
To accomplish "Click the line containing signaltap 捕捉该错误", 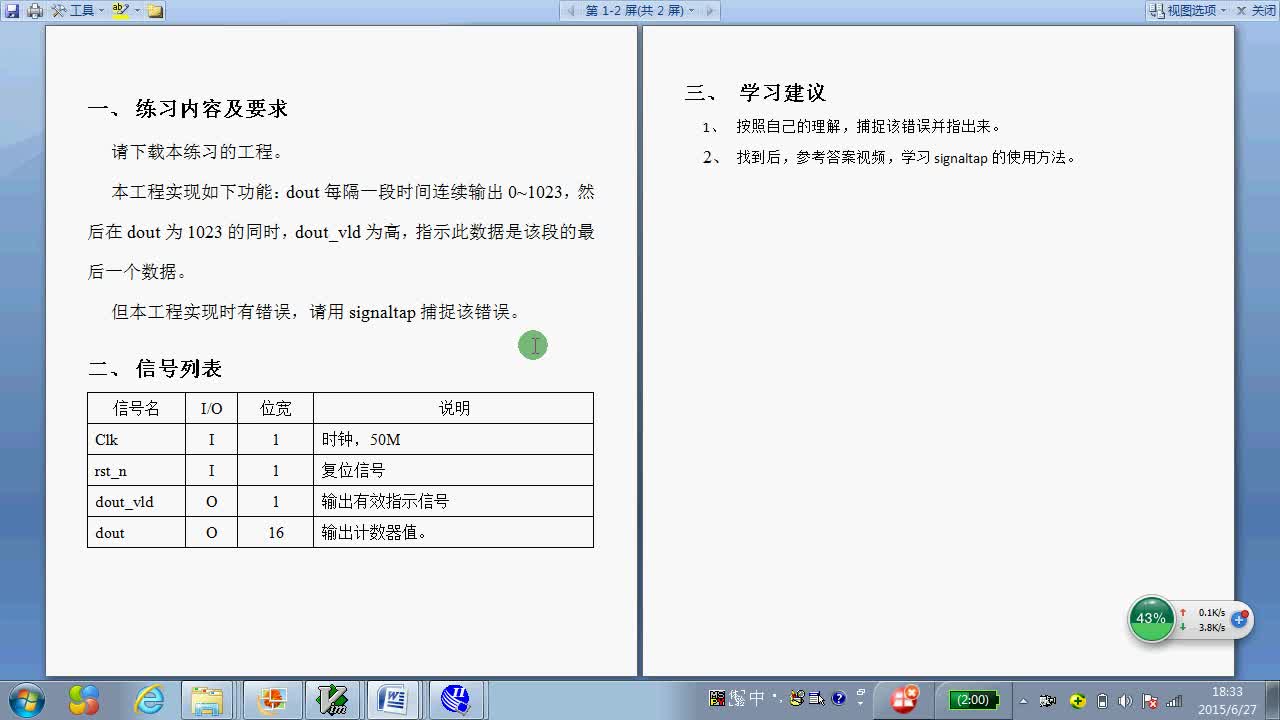I will (317, 312).
